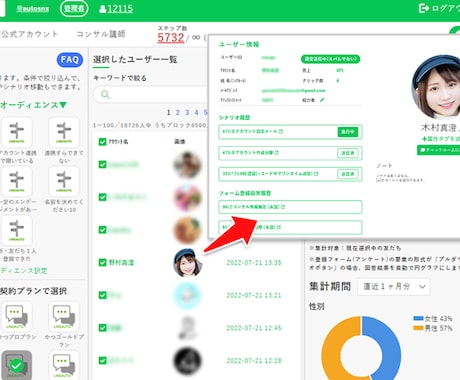Viewport: 460px width, 380px height.
Task: Go to page 3 of the user list
Action: click(x=187, y=112)
